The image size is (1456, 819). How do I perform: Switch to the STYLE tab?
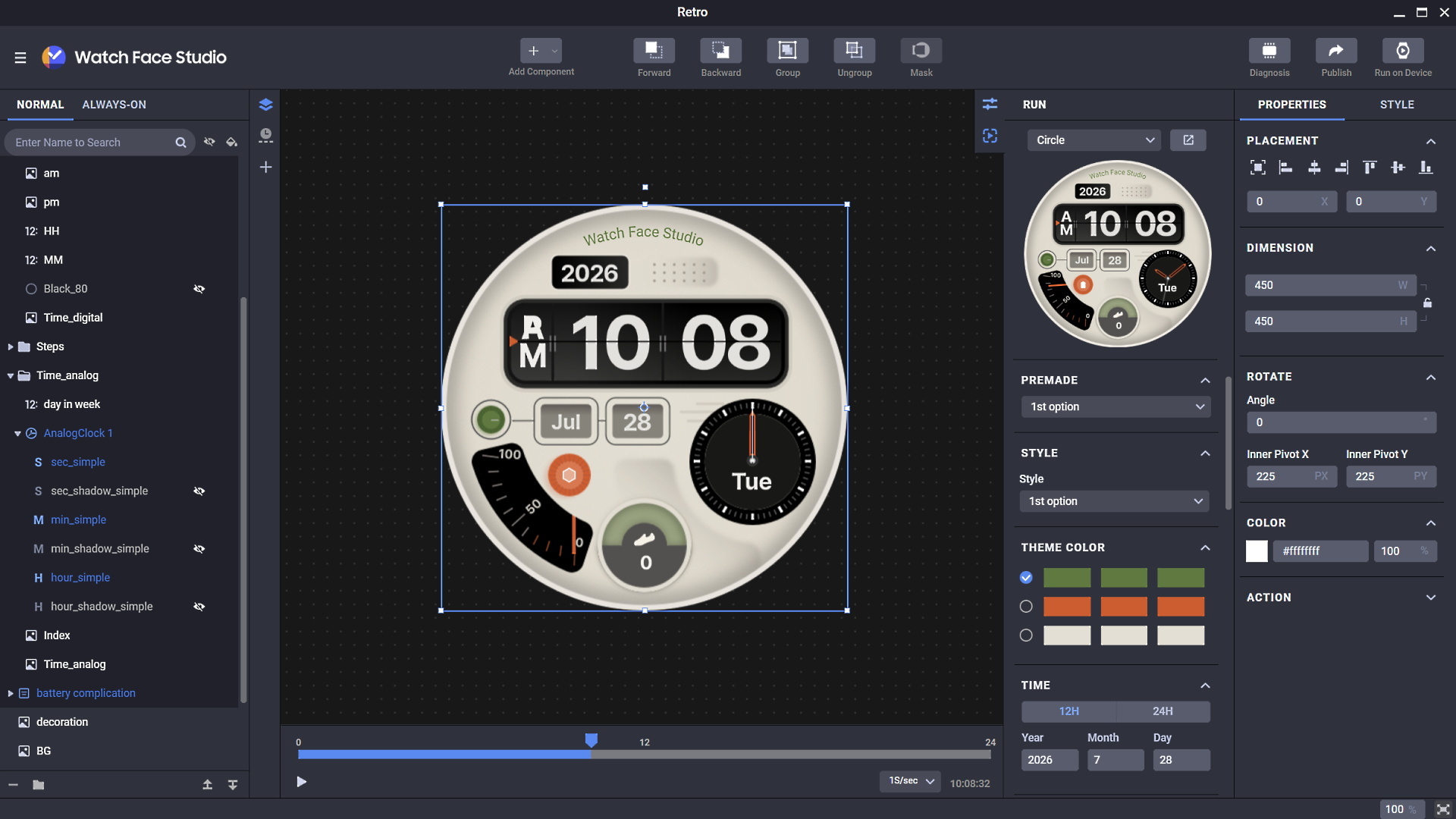(1397, 105)
